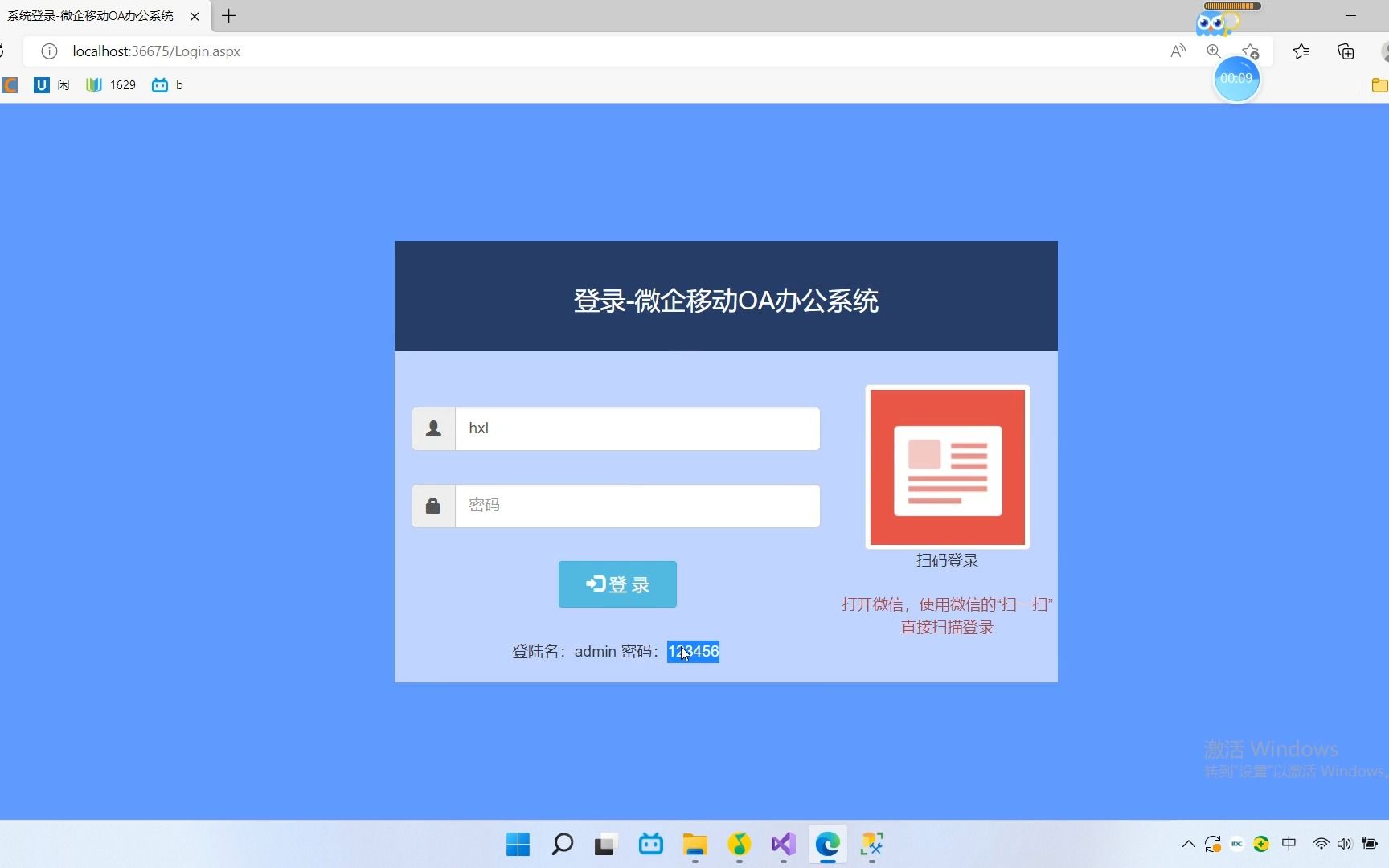1389x868 pixels.
Task: Click the site information icon in address bar
Action: [49, 51]
